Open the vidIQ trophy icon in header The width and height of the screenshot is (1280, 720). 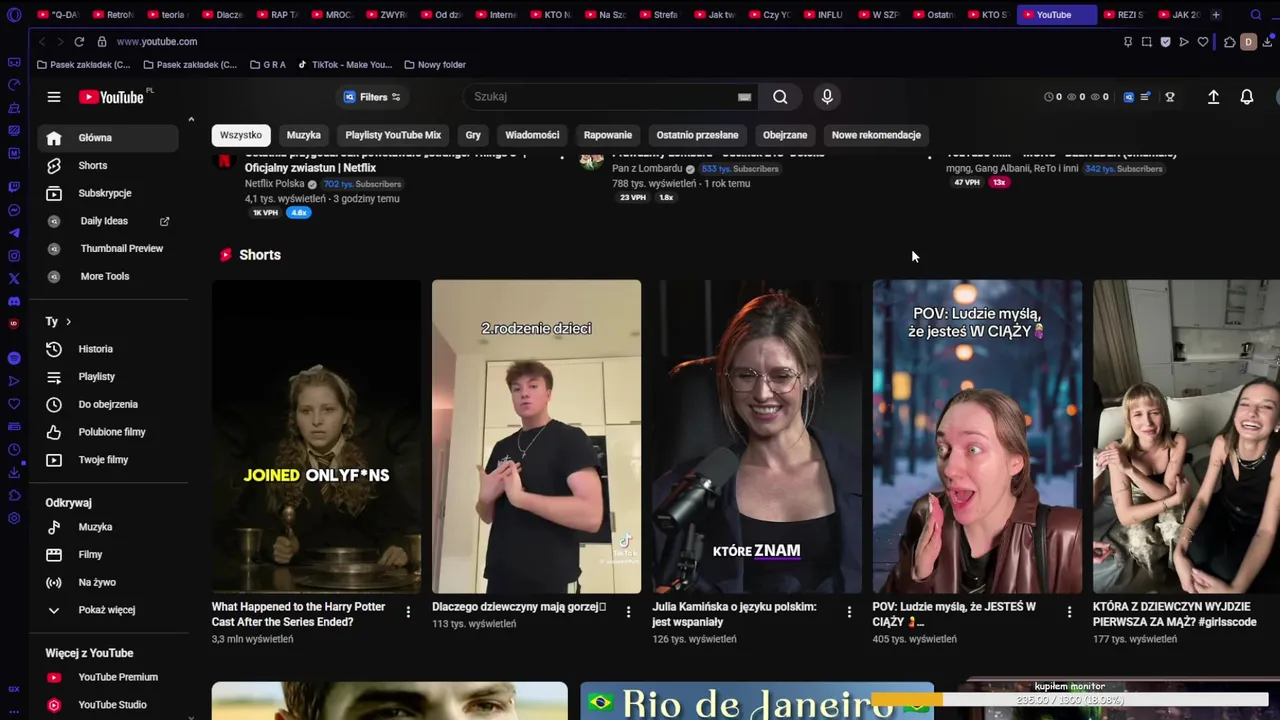point(1170,97)
